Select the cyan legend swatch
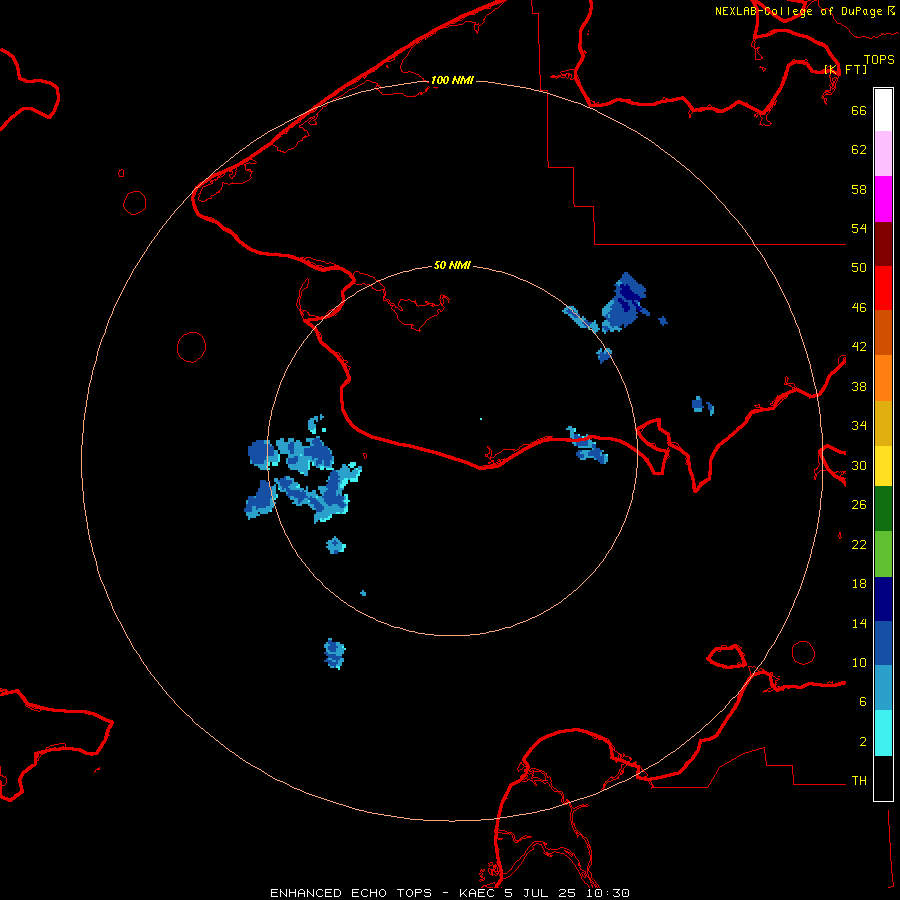 tap(883, 733)
